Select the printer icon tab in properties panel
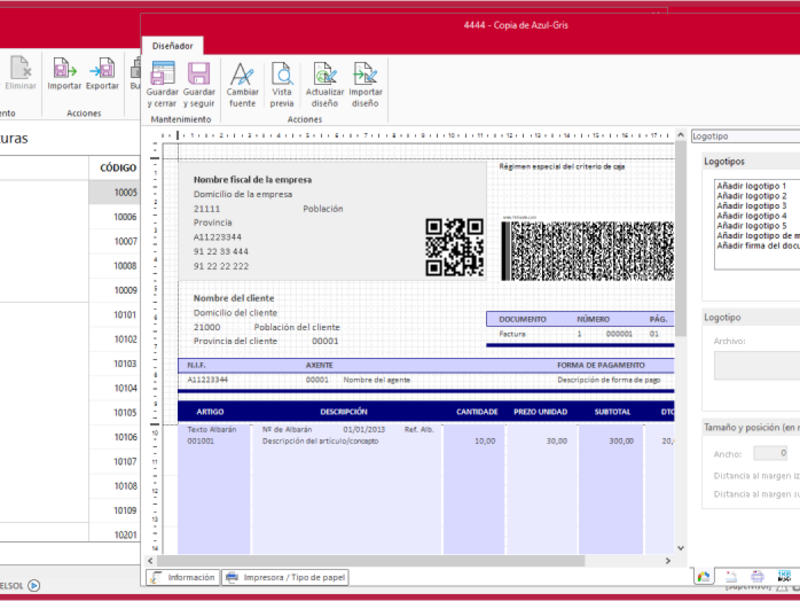This screenshot has height=601, width=800. pos(757,577)
